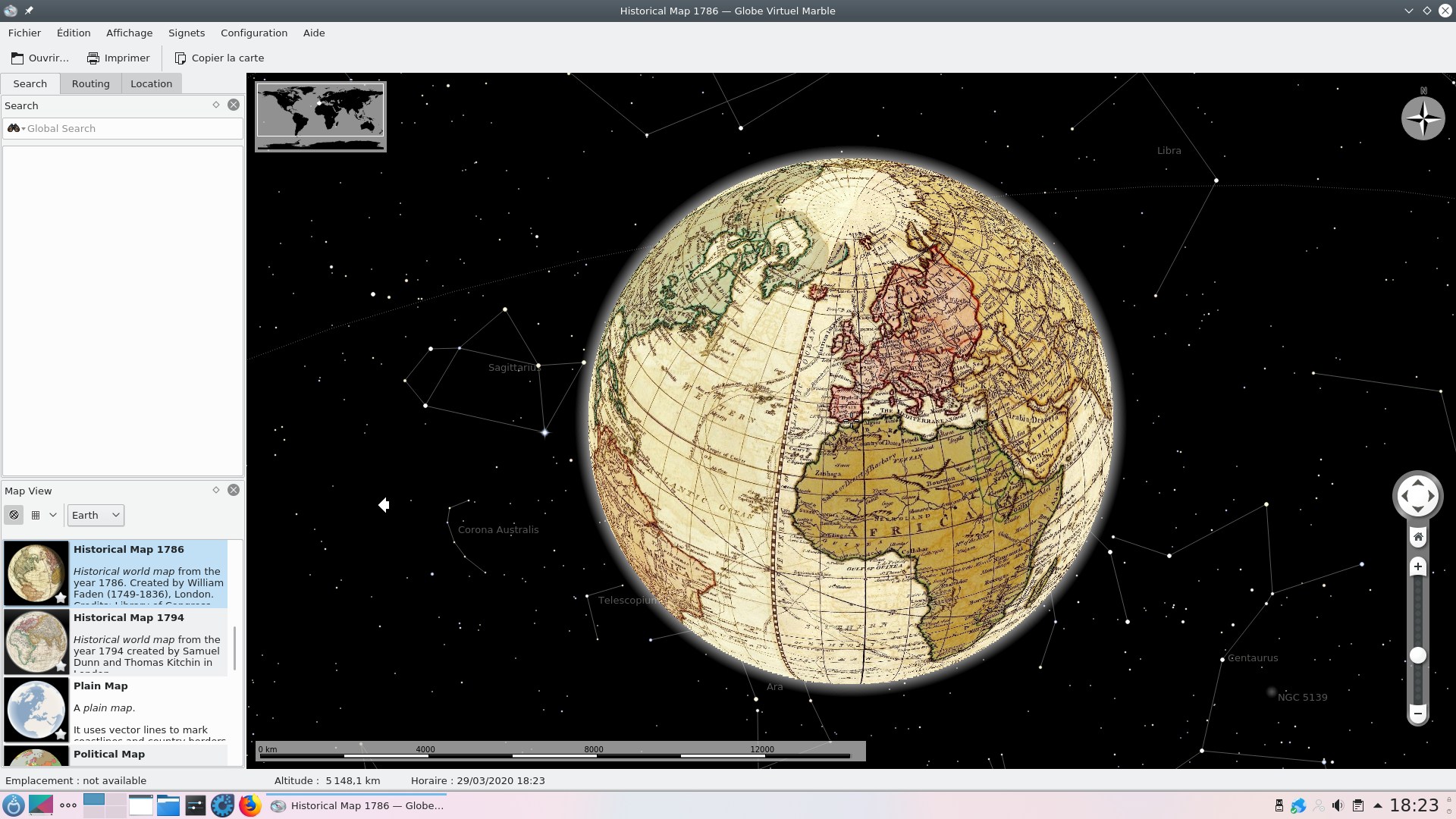
Task: Click the Sagittarius constellation label
Action: (x=513, y=367)
